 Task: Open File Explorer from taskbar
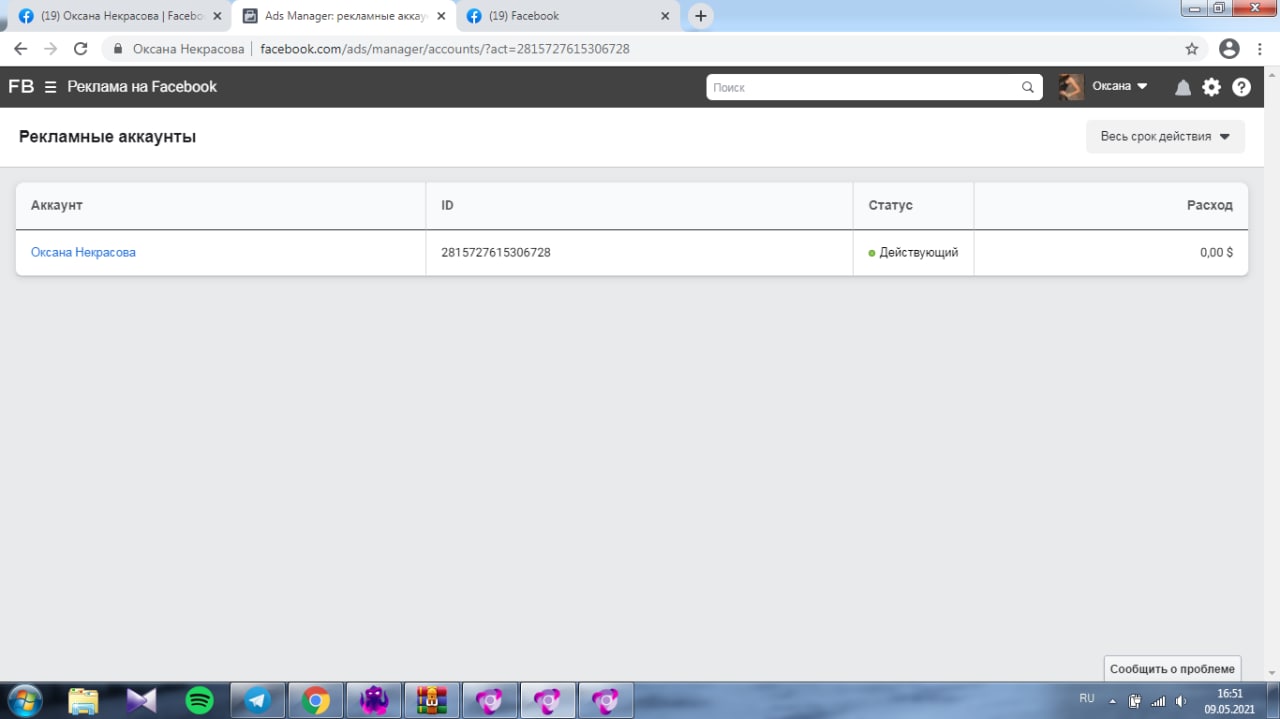(x=84, y=700)
